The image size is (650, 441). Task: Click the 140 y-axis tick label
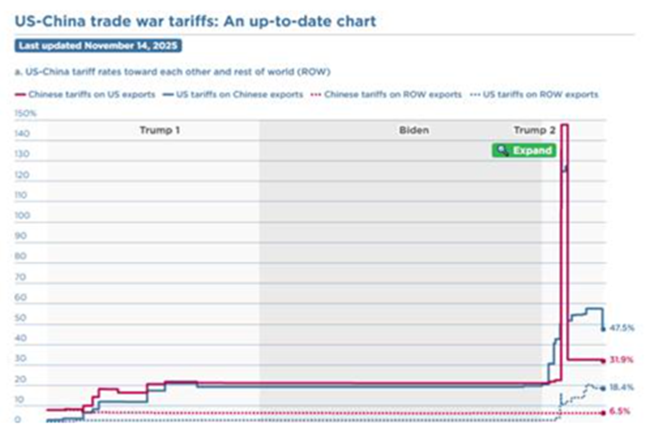(x=22, y=133)
